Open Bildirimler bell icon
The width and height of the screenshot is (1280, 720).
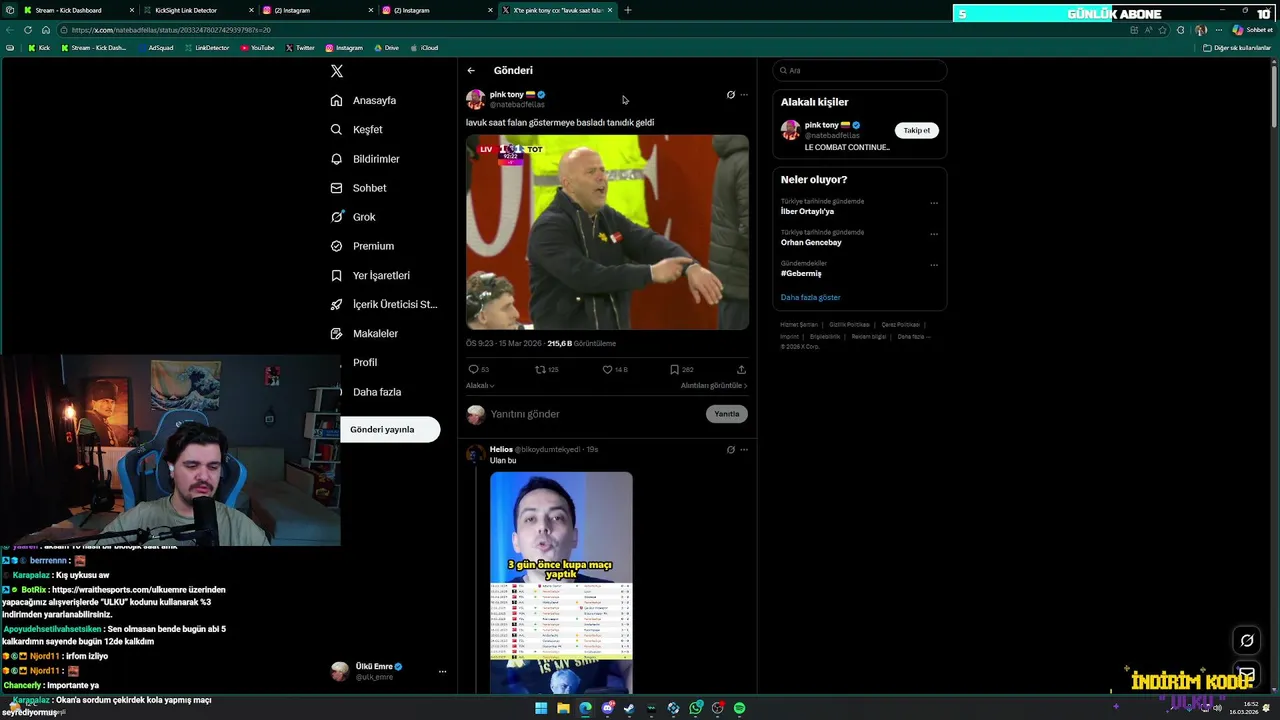tap(337, 159)
